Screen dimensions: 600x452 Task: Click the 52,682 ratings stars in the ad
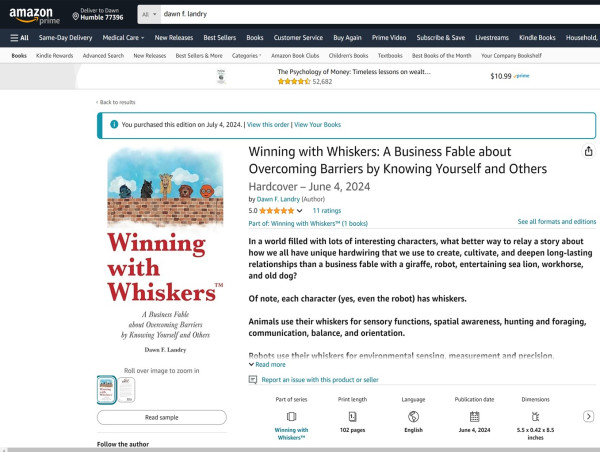point(294,81)
